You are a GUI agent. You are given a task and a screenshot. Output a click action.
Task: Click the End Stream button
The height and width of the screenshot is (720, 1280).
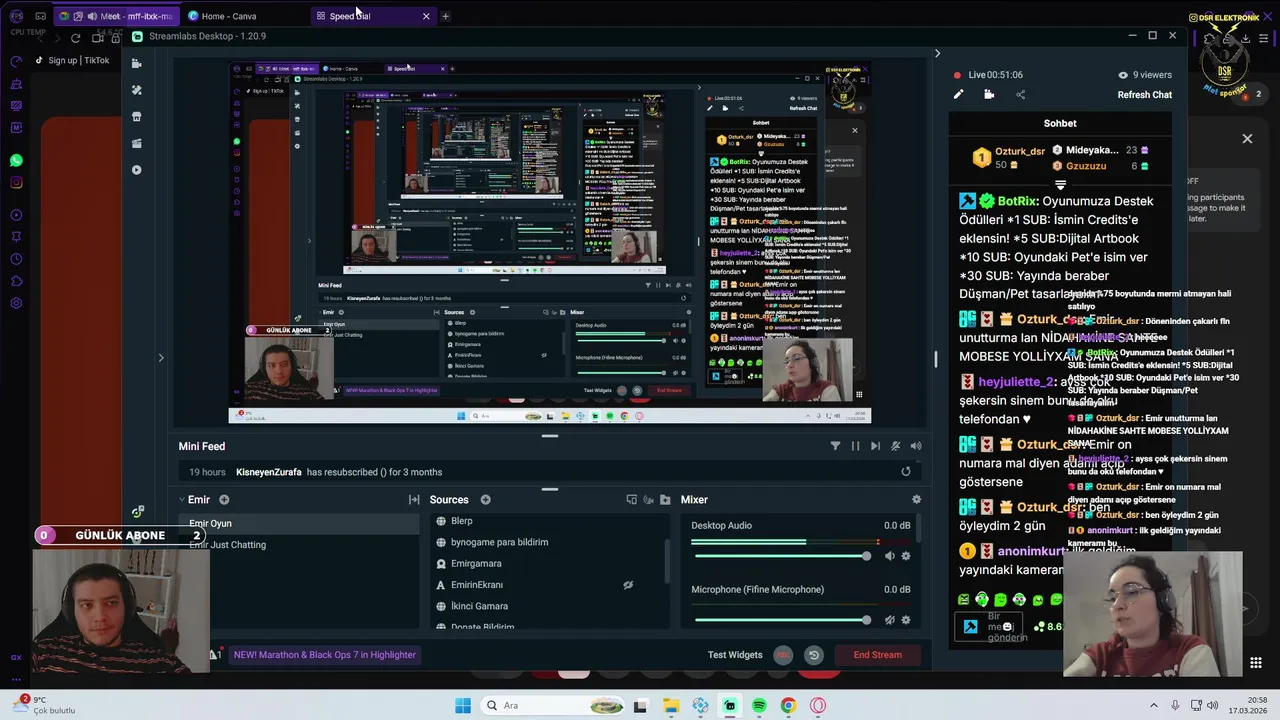pos(877,655)
